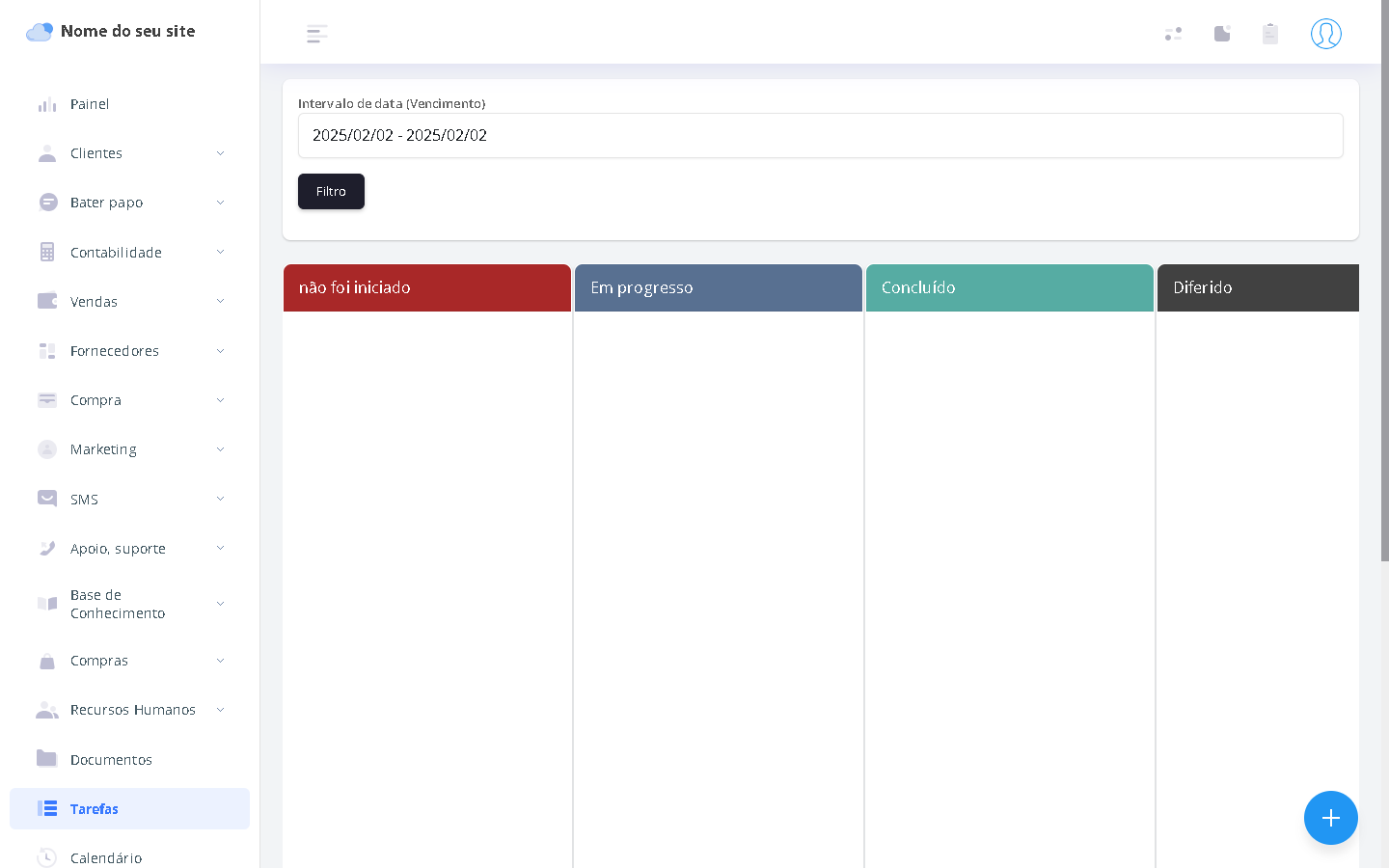Viewport: 1389px width, 868px height.
Task: Click the pie chart icon in header
Action: tap(1222, 34)
